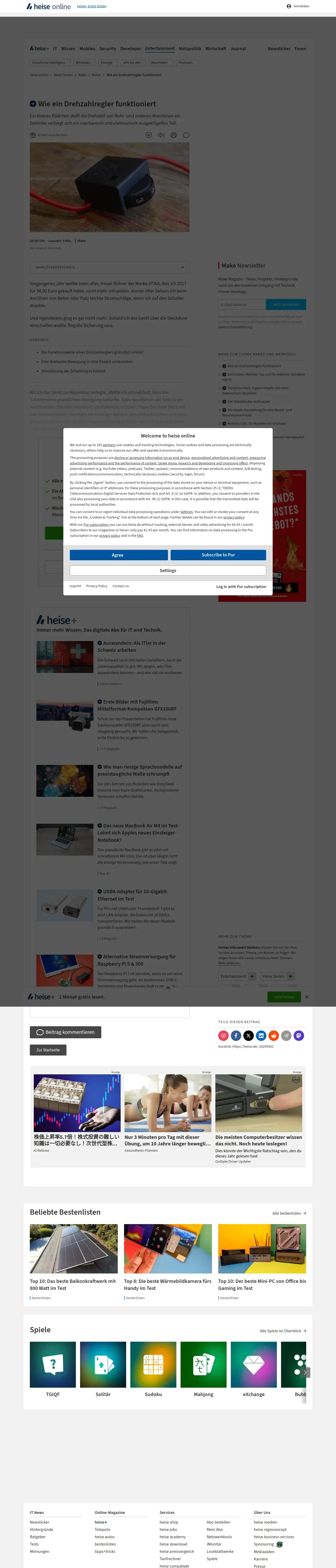336x1568 pixels.
Task: Click Log in with Pur subscription
Action: (242, 587)
